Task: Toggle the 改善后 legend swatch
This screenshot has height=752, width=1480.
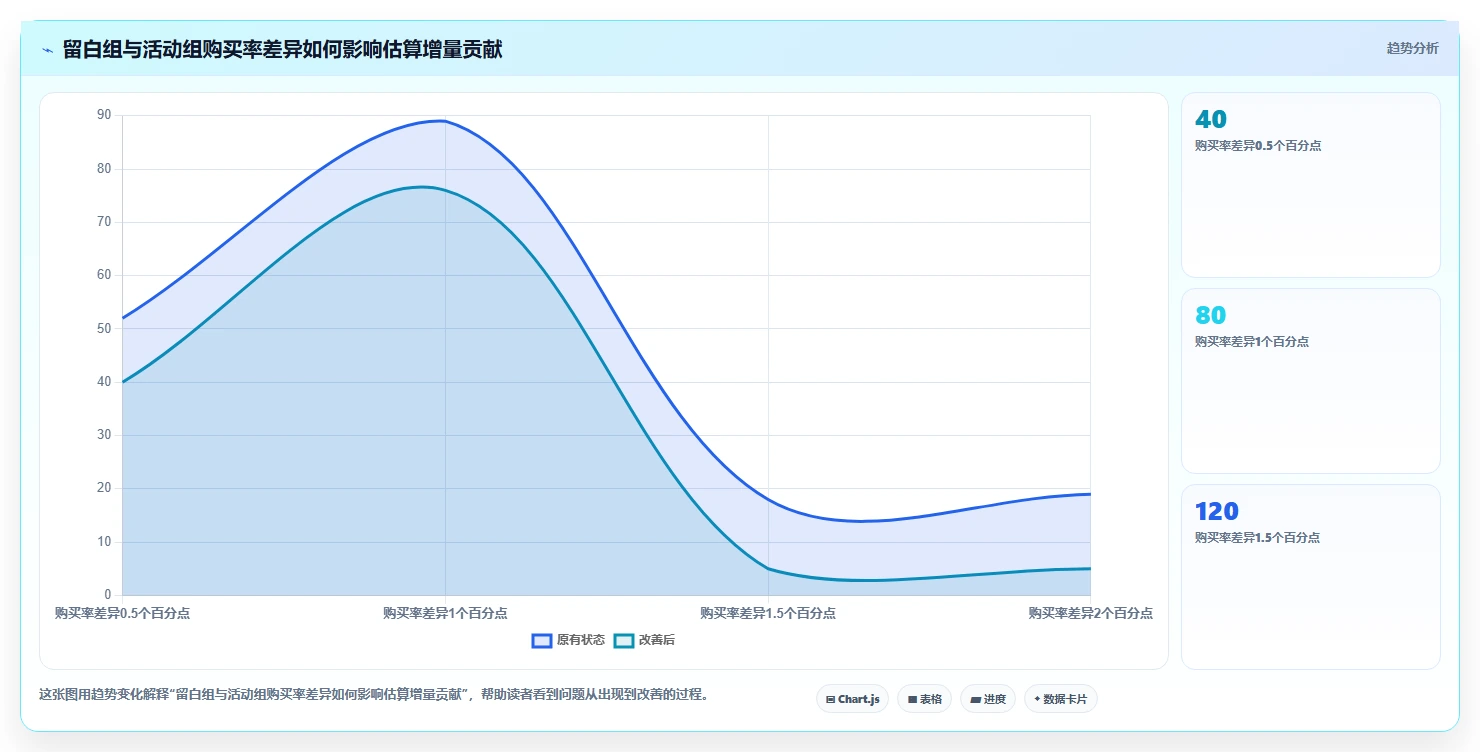Action: [624, 640]
